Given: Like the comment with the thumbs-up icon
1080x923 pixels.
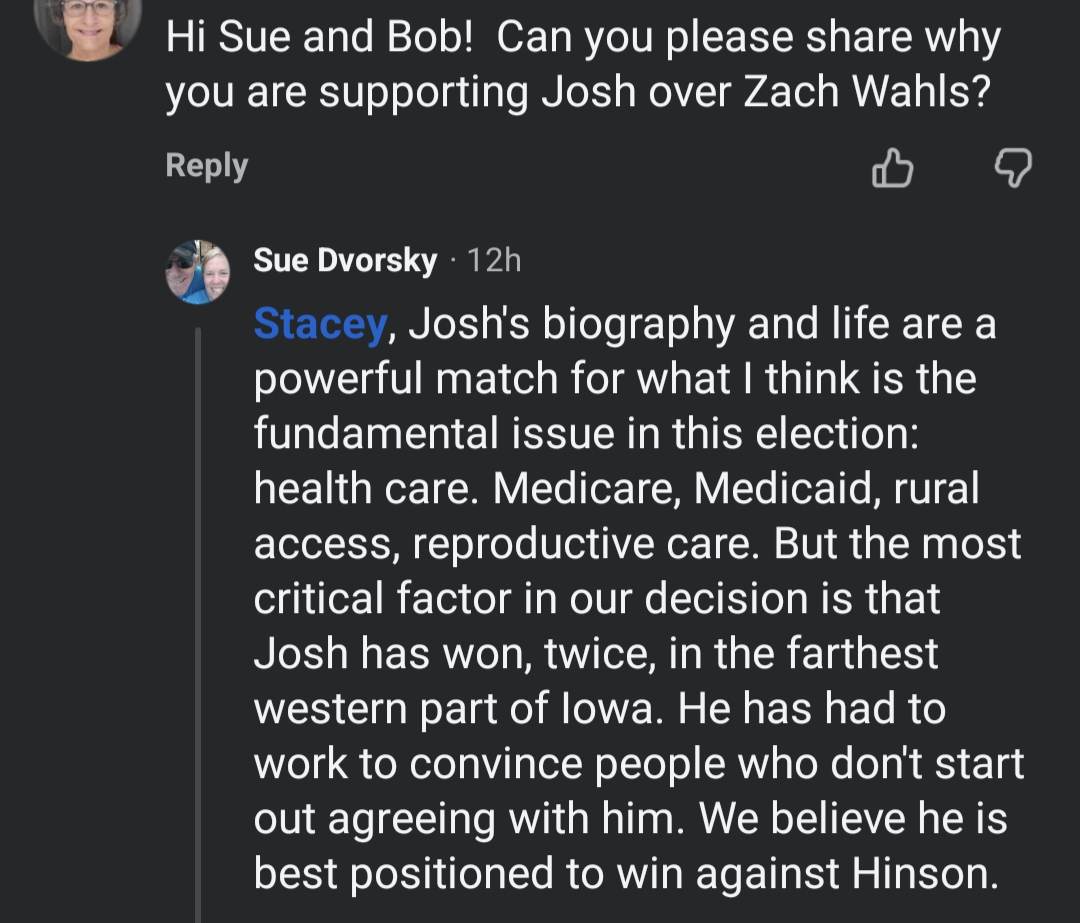Looking at the screenshot, I should coord(892,168).
